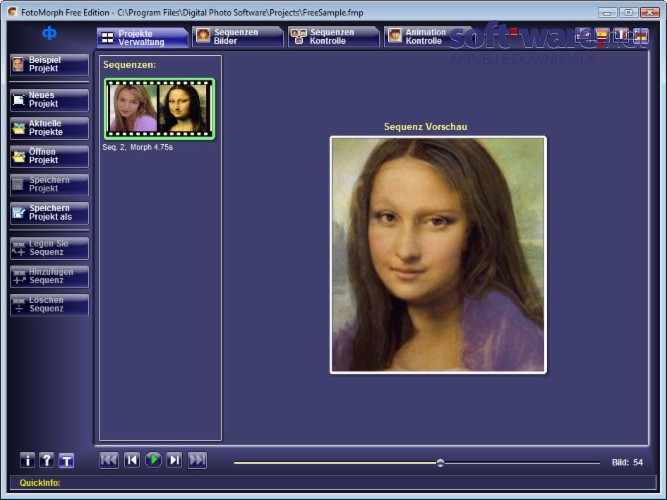Click the 'Bild: 54' frame counter

click(627, 462)
